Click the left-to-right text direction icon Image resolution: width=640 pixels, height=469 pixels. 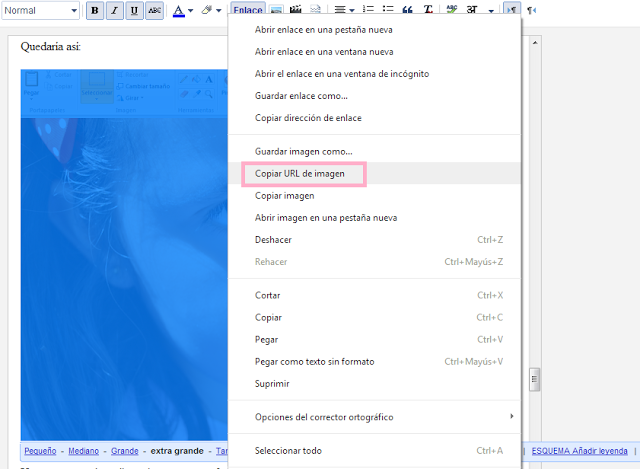[x=511, y=9]
